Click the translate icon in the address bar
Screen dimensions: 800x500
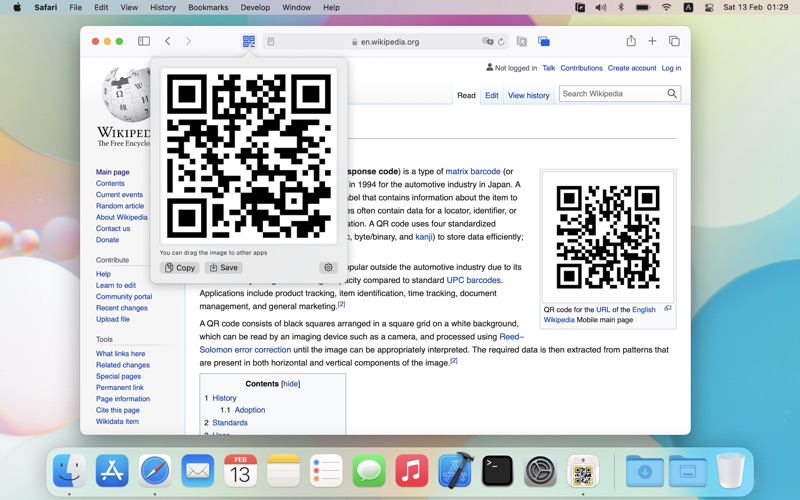[x=487, y=41]
